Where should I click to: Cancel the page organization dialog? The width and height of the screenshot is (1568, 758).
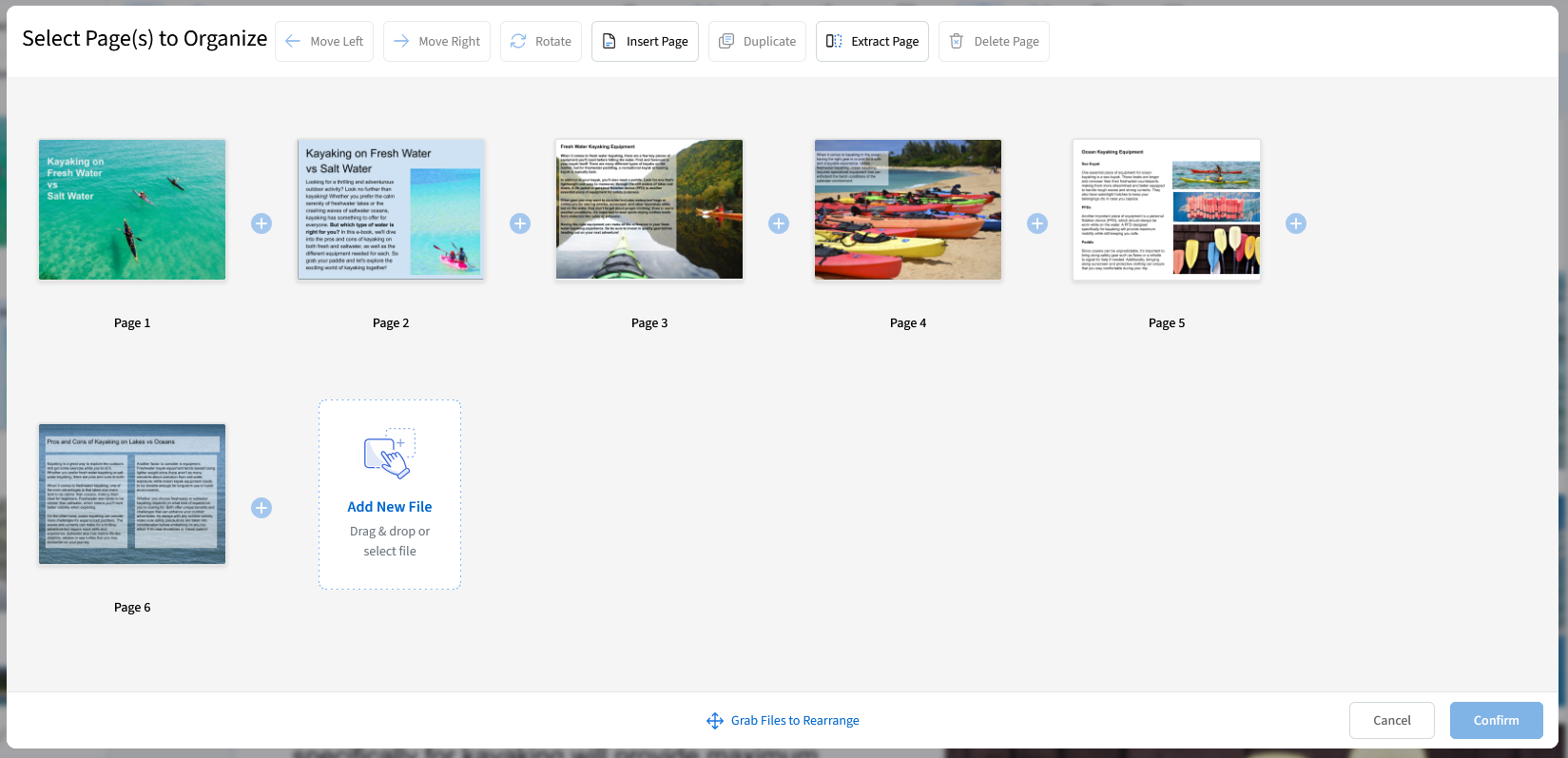tap(1392, 721)
